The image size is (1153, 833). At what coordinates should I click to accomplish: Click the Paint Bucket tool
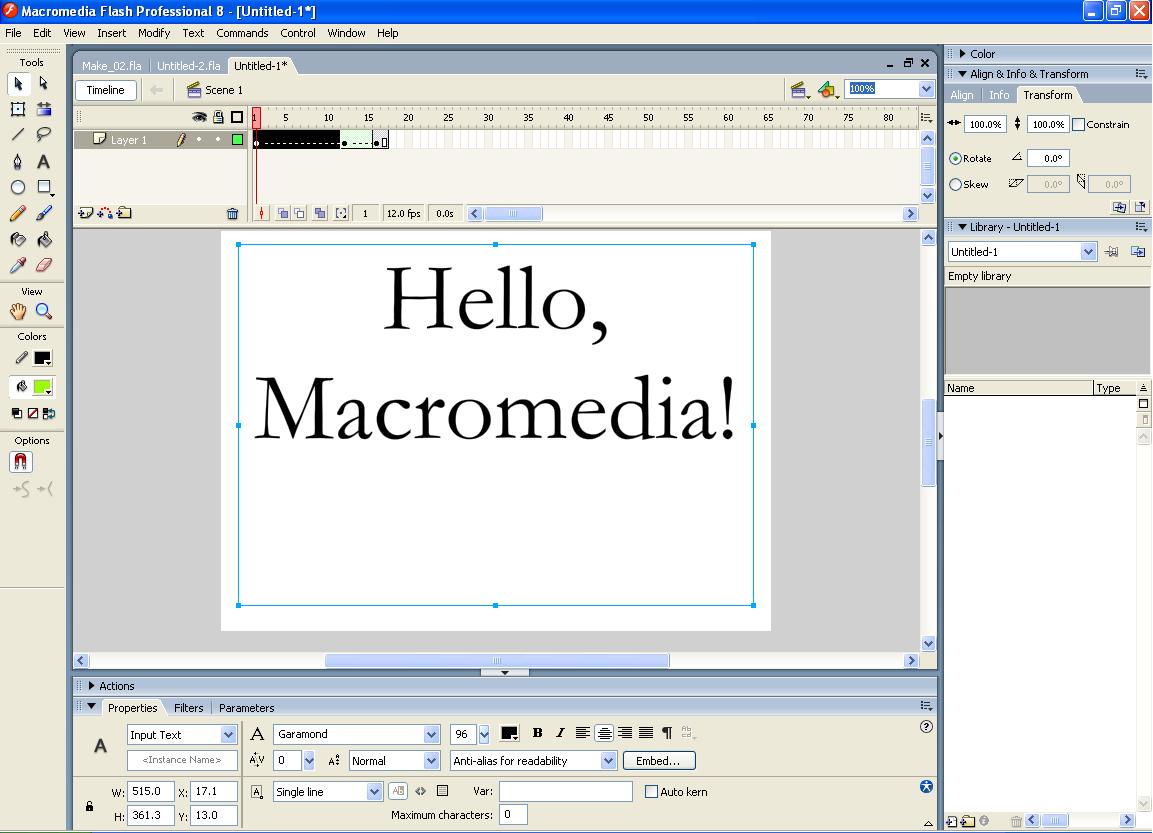44,240
